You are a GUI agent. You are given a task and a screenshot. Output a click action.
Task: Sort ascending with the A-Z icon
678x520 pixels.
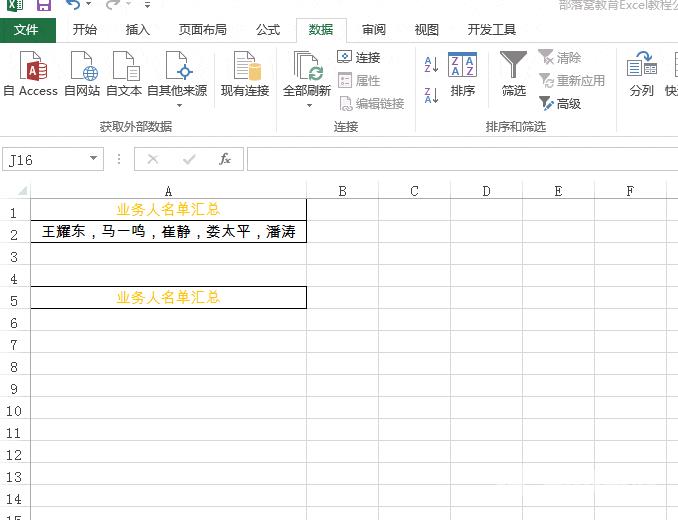point(431,64)
